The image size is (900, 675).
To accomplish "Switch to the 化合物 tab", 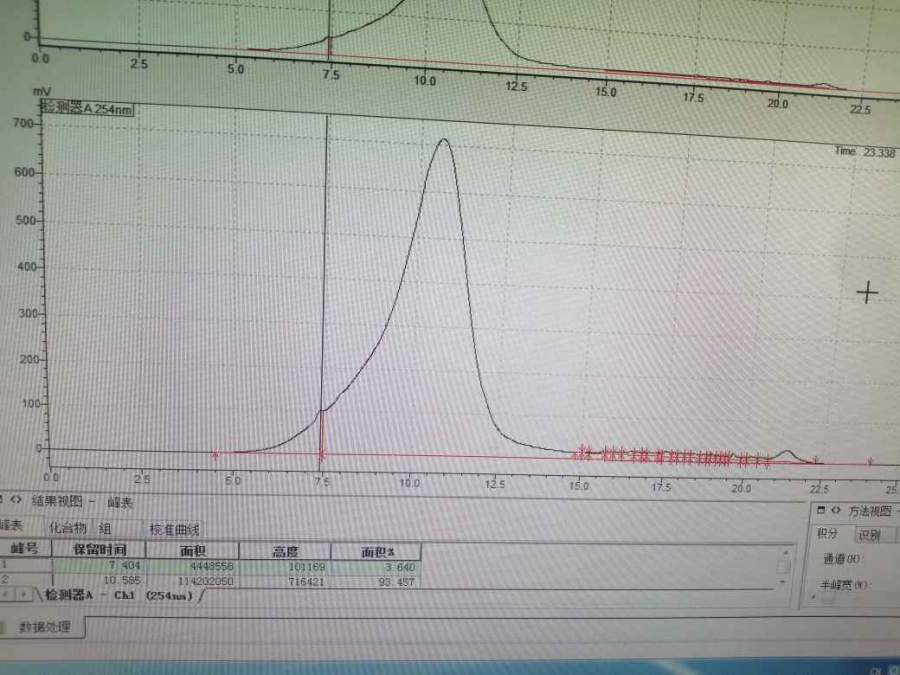I will click(x=68, y=527).
